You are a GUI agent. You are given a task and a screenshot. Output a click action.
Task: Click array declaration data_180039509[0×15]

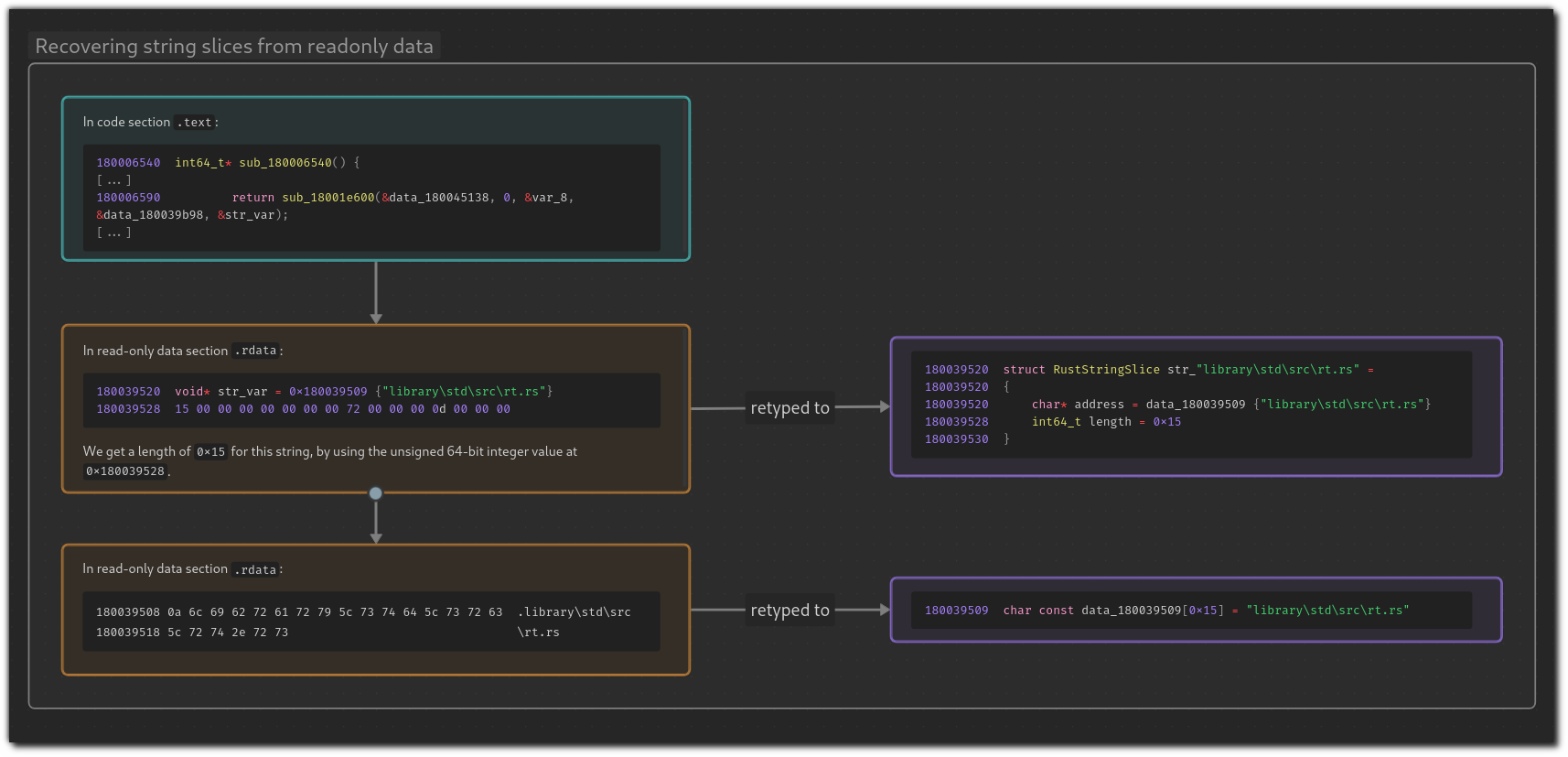(x=1153, y=611)
